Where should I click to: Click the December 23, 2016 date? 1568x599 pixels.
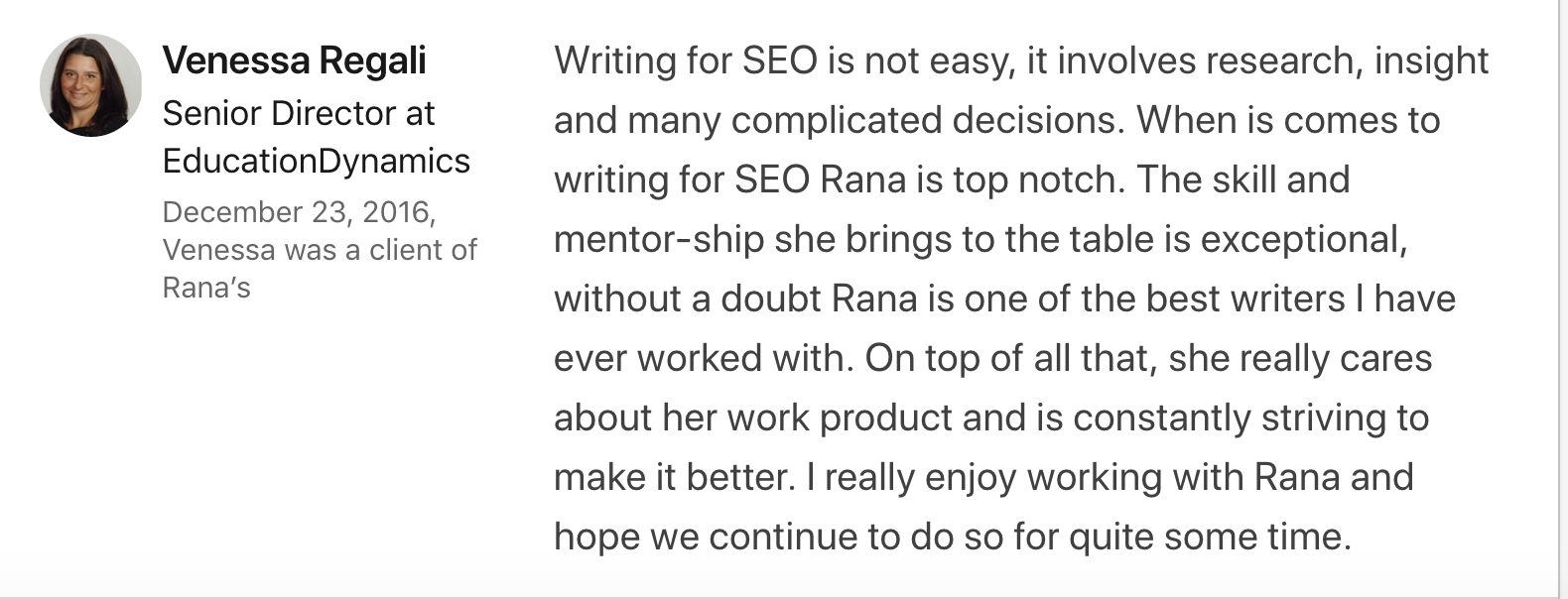coord(298,212)
